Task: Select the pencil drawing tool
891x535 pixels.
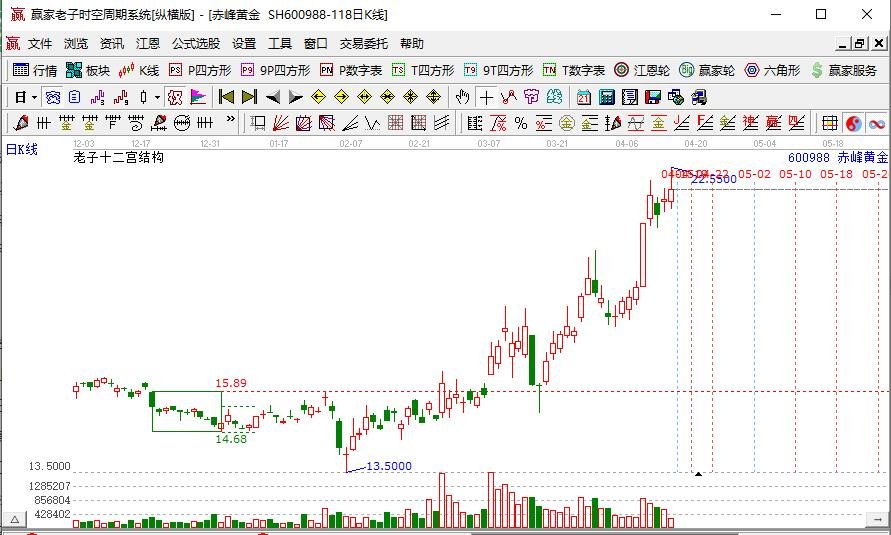Action: 21,123
